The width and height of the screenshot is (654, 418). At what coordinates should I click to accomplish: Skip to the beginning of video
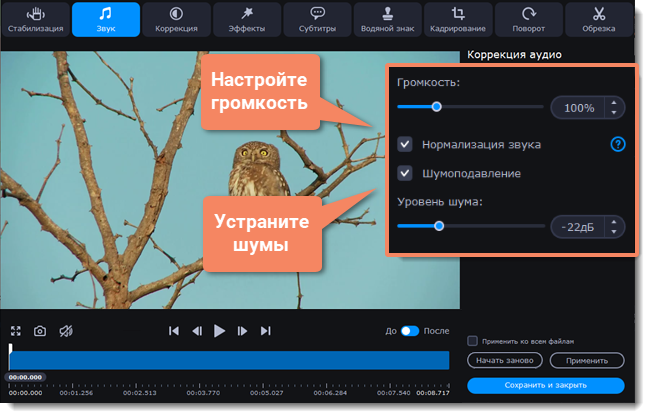coord(174,331)
